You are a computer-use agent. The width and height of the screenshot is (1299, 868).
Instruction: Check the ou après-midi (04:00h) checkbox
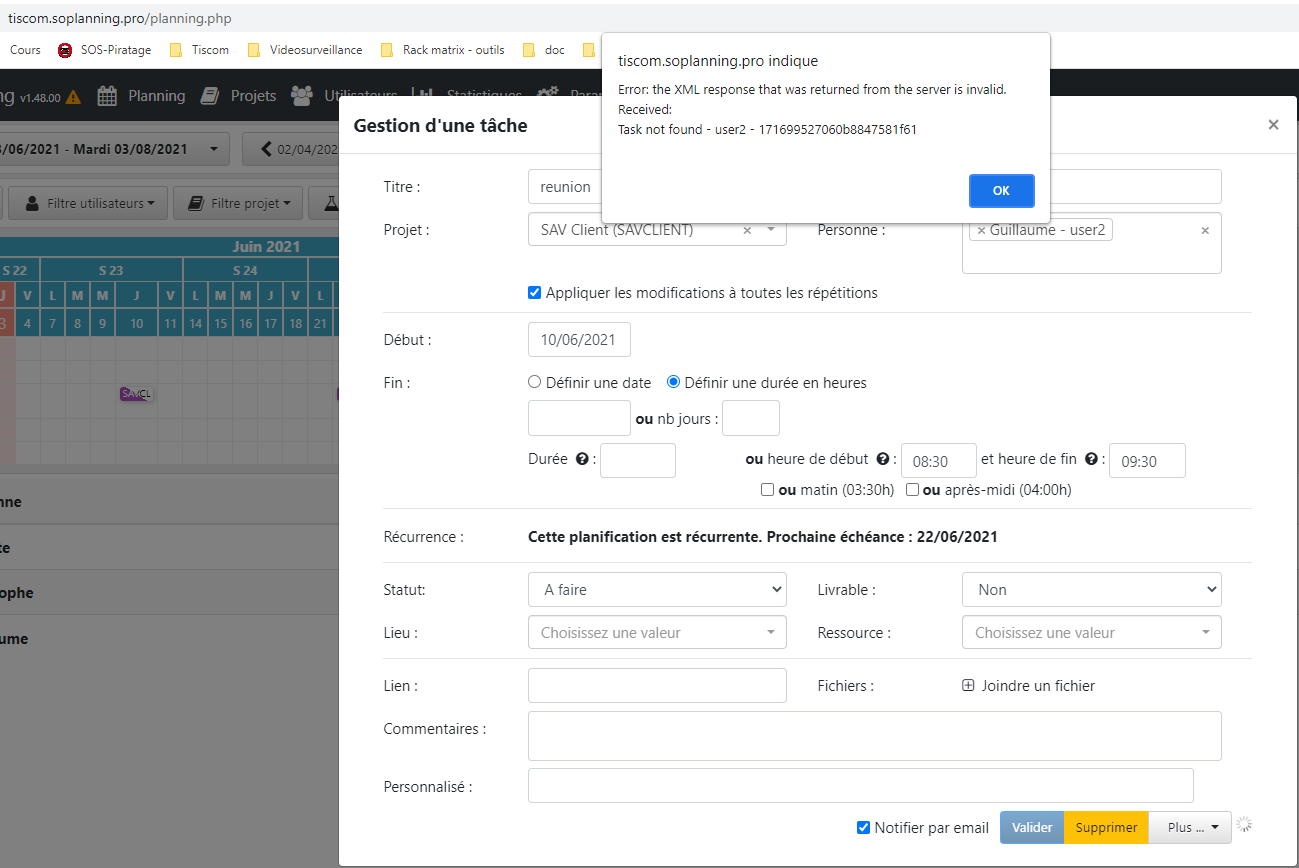[912, 490]
